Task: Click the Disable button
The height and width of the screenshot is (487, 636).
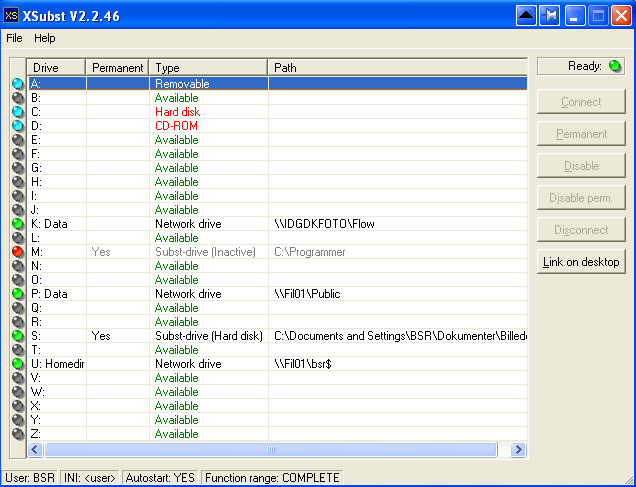Action: coord(581,166)
